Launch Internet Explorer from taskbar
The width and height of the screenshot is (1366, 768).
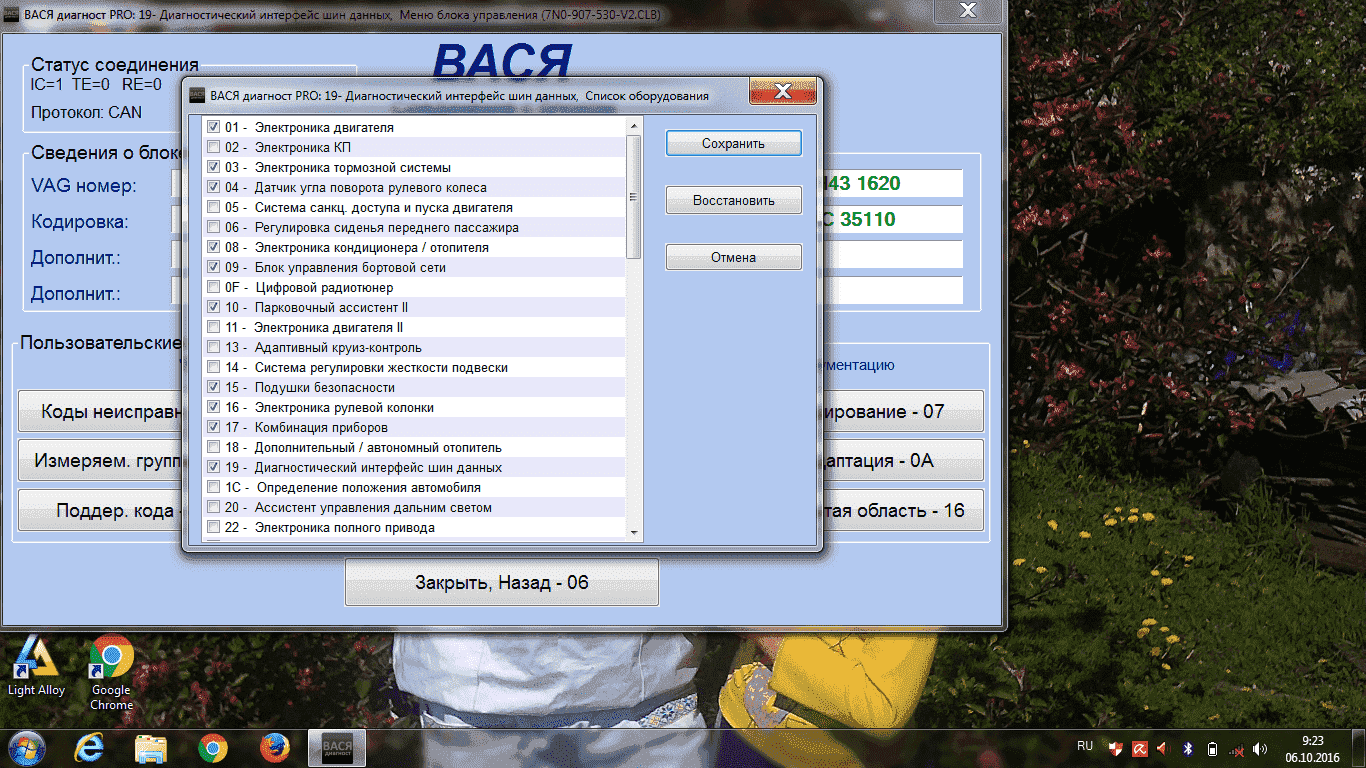coord(89,748)
